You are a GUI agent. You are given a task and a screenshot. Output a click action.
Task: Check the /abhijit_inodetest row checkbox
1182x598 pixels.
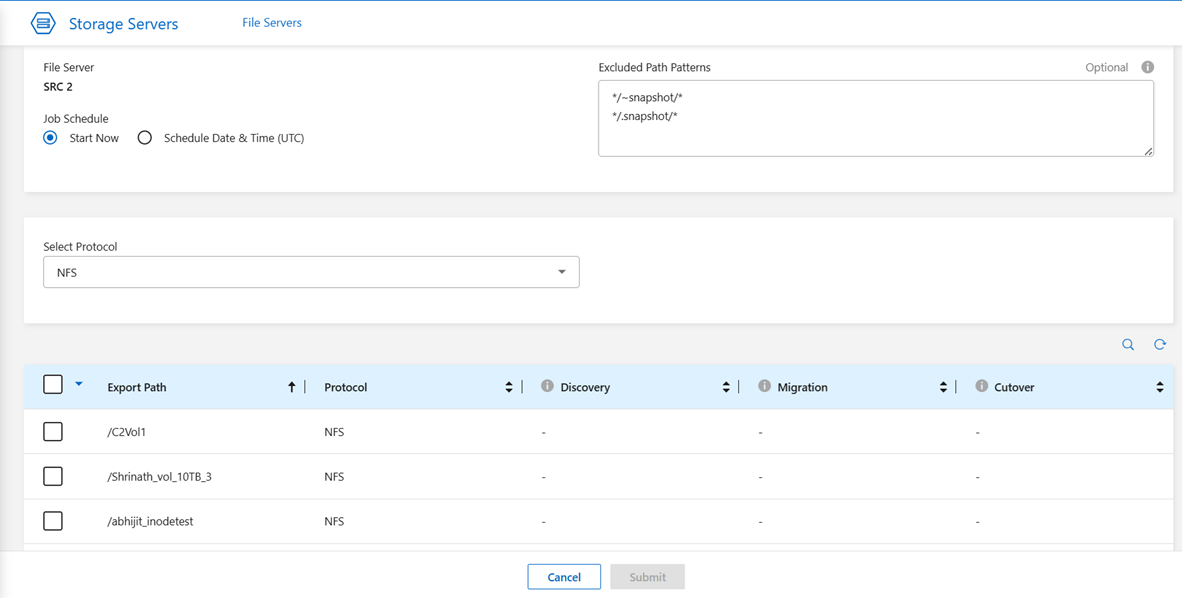point(53,521)
